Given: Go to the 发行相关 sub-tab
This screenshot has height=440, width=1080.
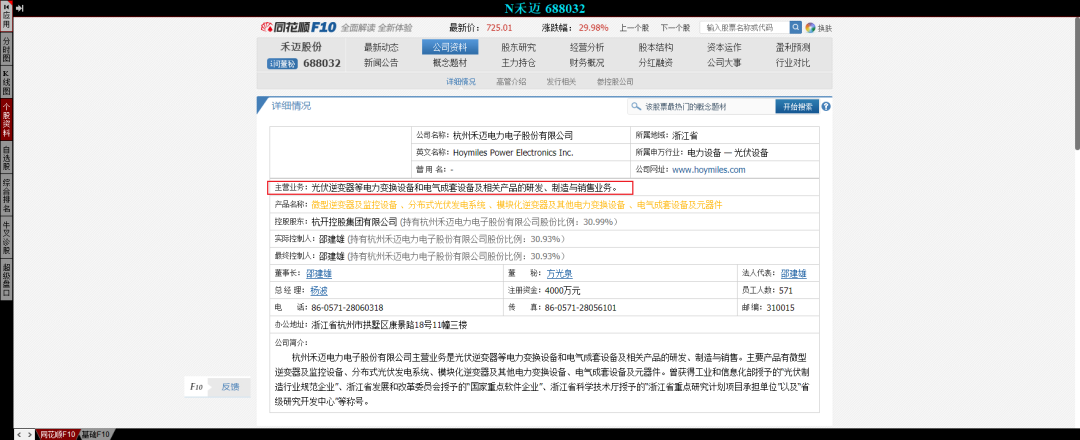Looking at the screenshot, I should 561,81.
